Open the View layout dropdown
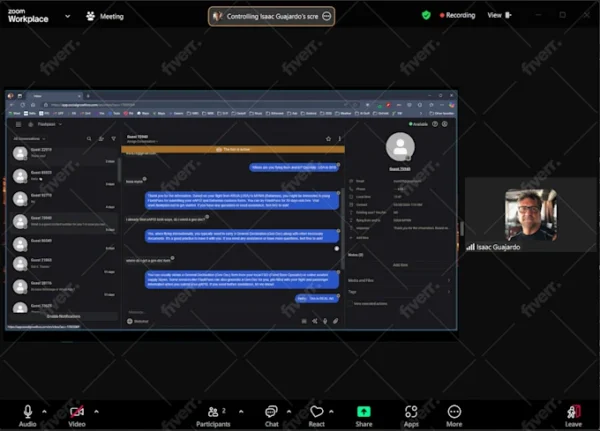The height and width of the screenshot is (431, 600). click(497, 15)
